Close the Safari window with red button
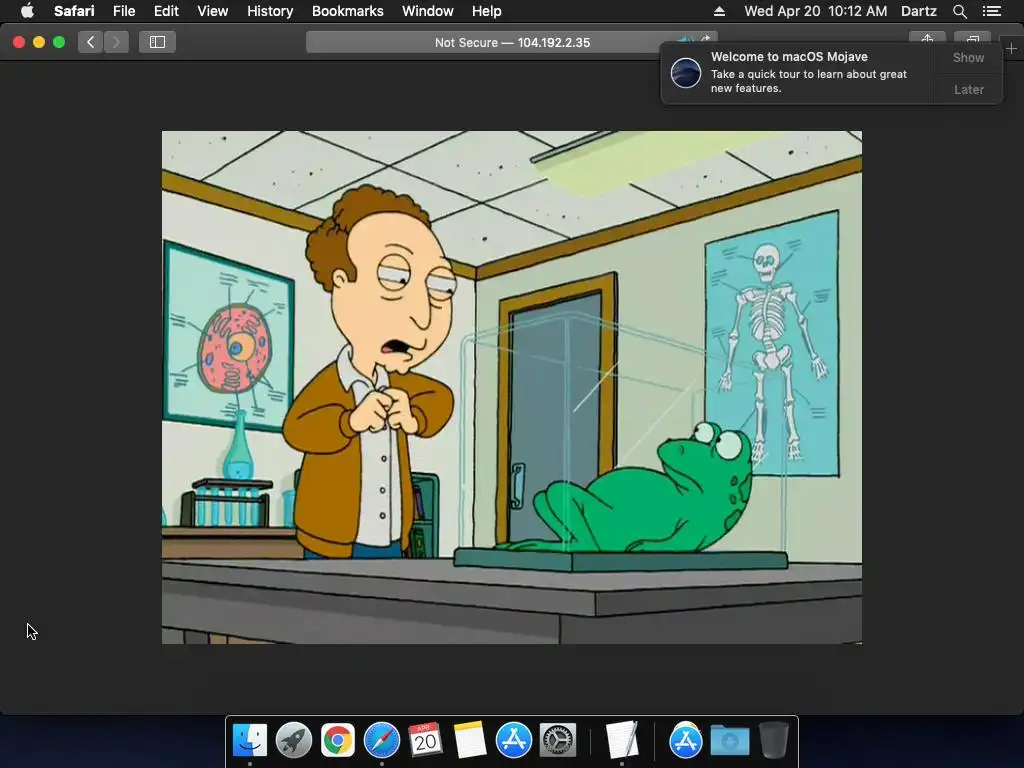Screen dimensions: 1024x768 click(19, 42)
